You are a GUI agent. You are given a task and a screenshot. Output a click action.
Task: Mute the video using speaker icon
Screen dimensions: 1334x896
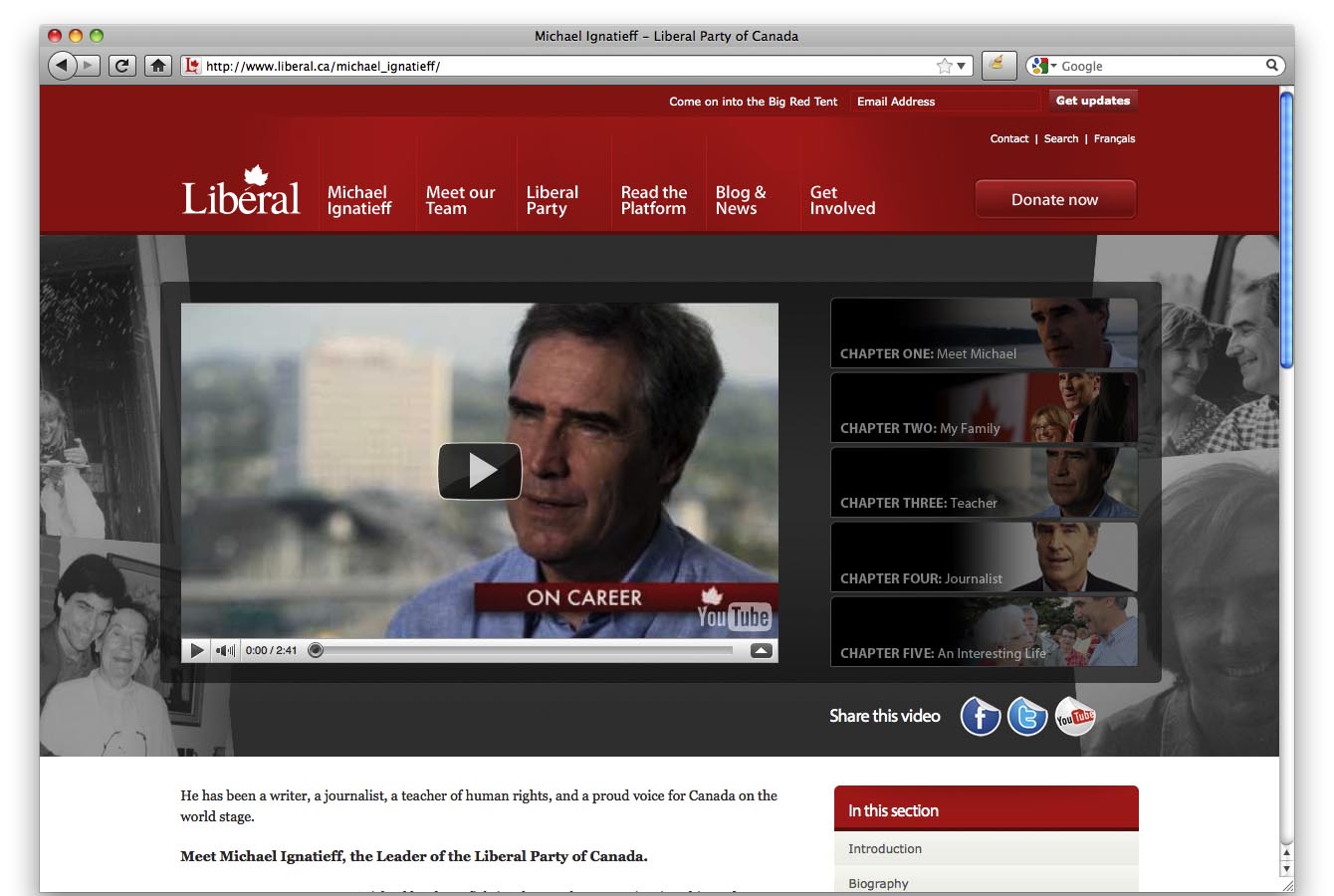225,651
